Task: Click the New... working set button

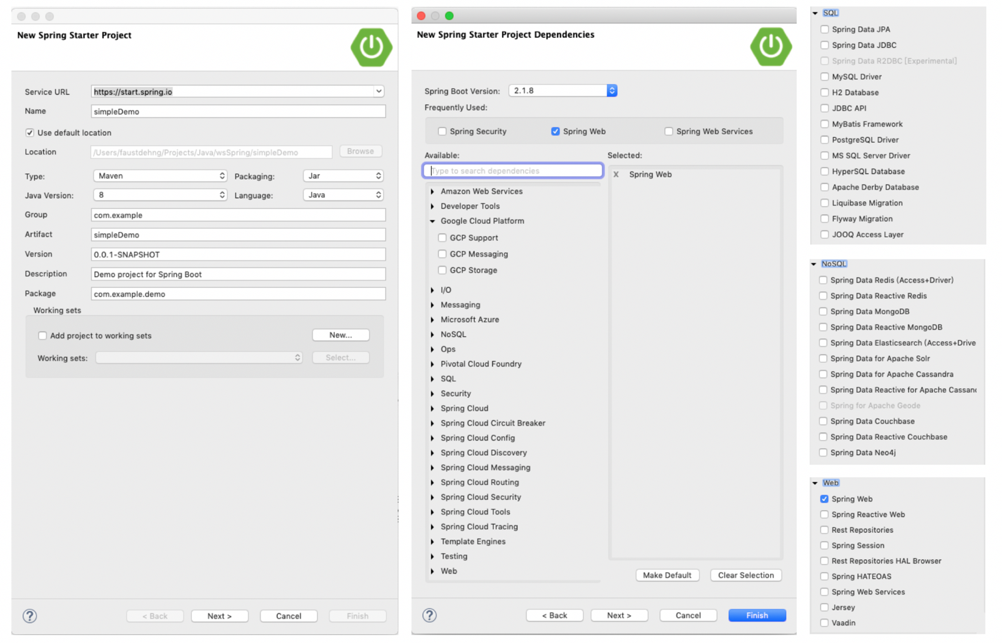Action: click(x=341, y=335)
